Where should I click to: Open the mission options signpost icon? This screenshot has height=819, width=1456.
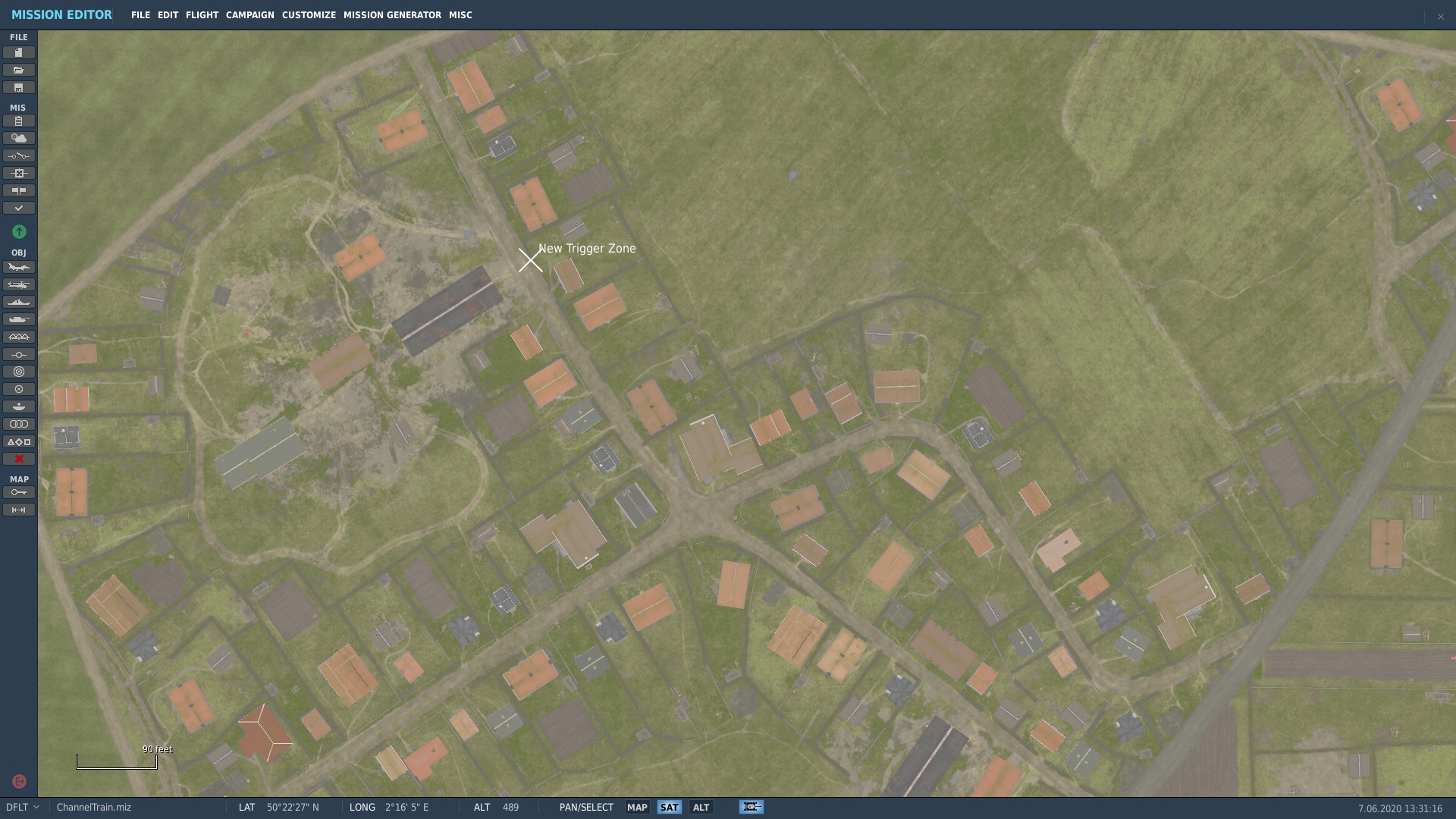coord(19,190)
